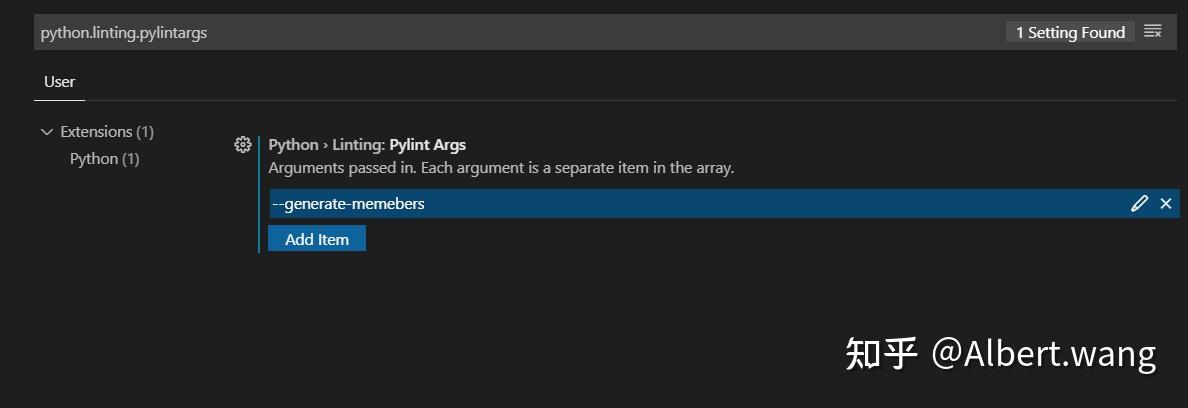Click the Pylint Args setting title

click(427, 145)
